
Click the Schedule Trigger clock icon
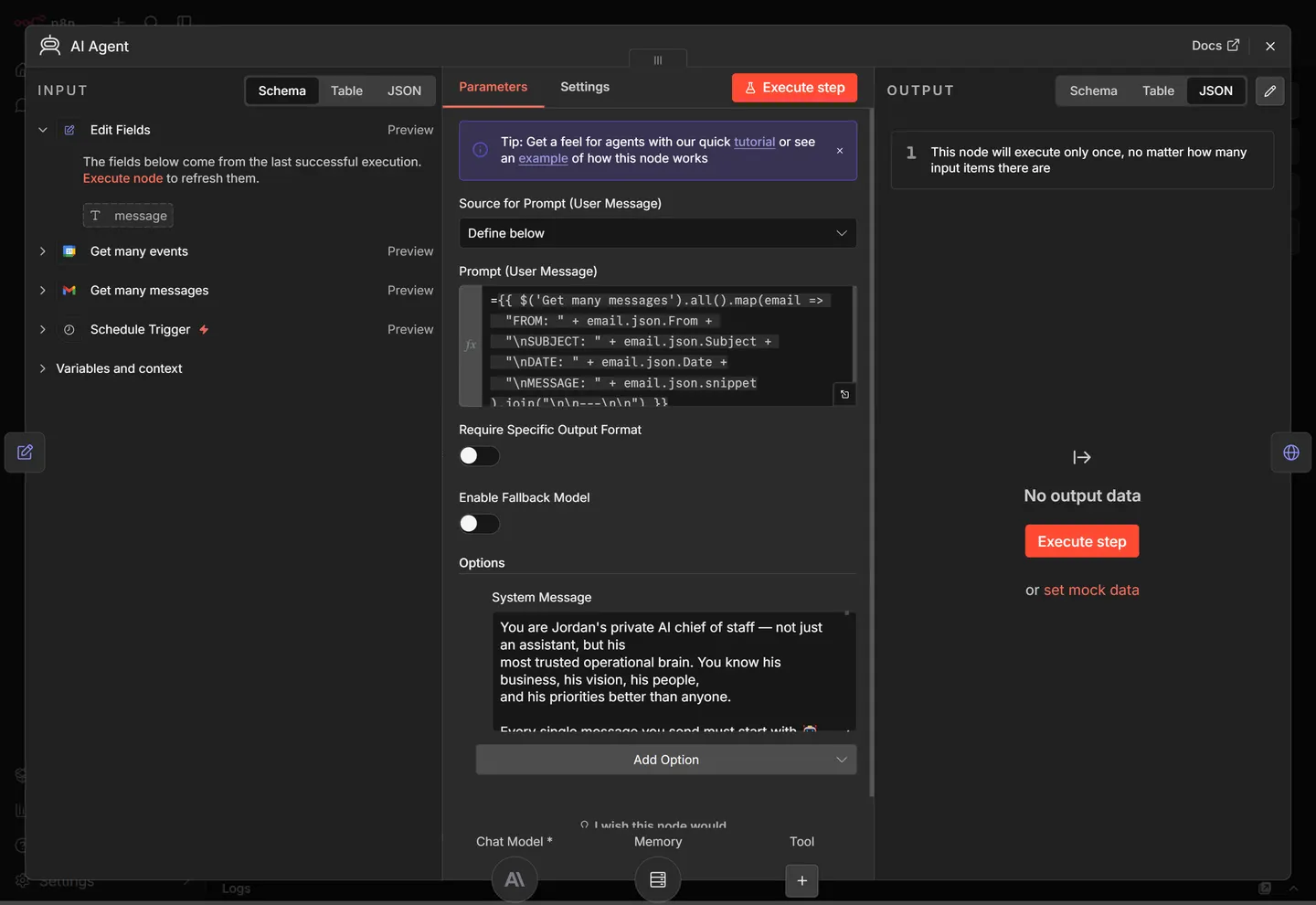[69, 330]
